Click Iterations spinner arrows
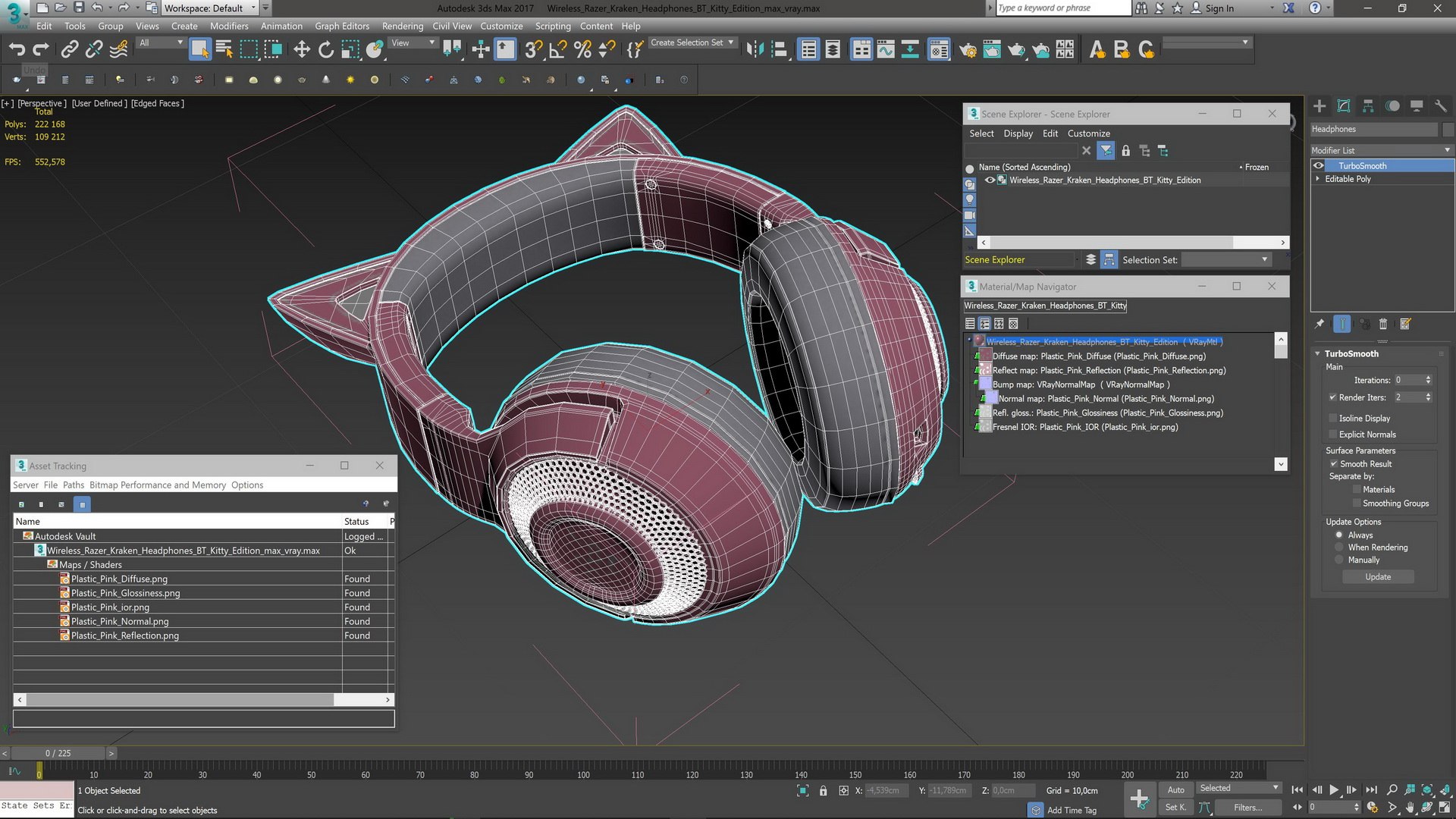The width and height of the screenshot is (1456, 819). [1428, 380]
